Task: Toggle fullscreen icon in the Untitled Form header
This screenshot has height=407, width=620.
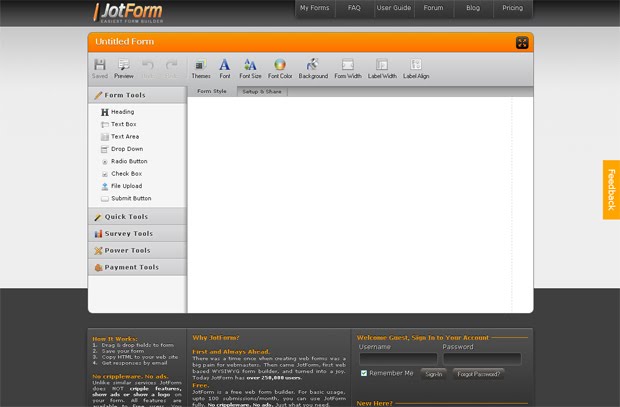Action: [522, 42]
